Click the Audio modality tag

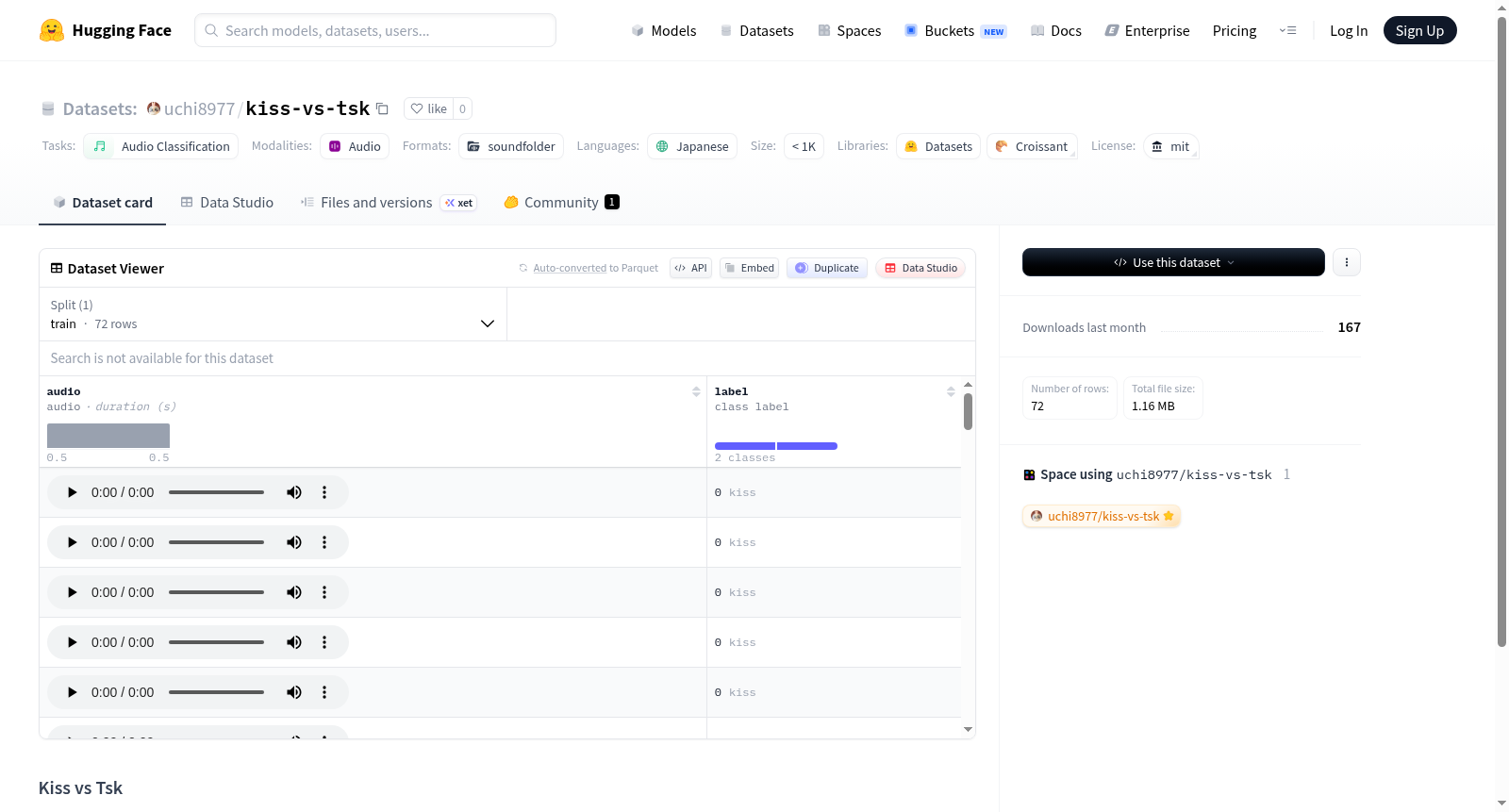[x=355, y=146]
